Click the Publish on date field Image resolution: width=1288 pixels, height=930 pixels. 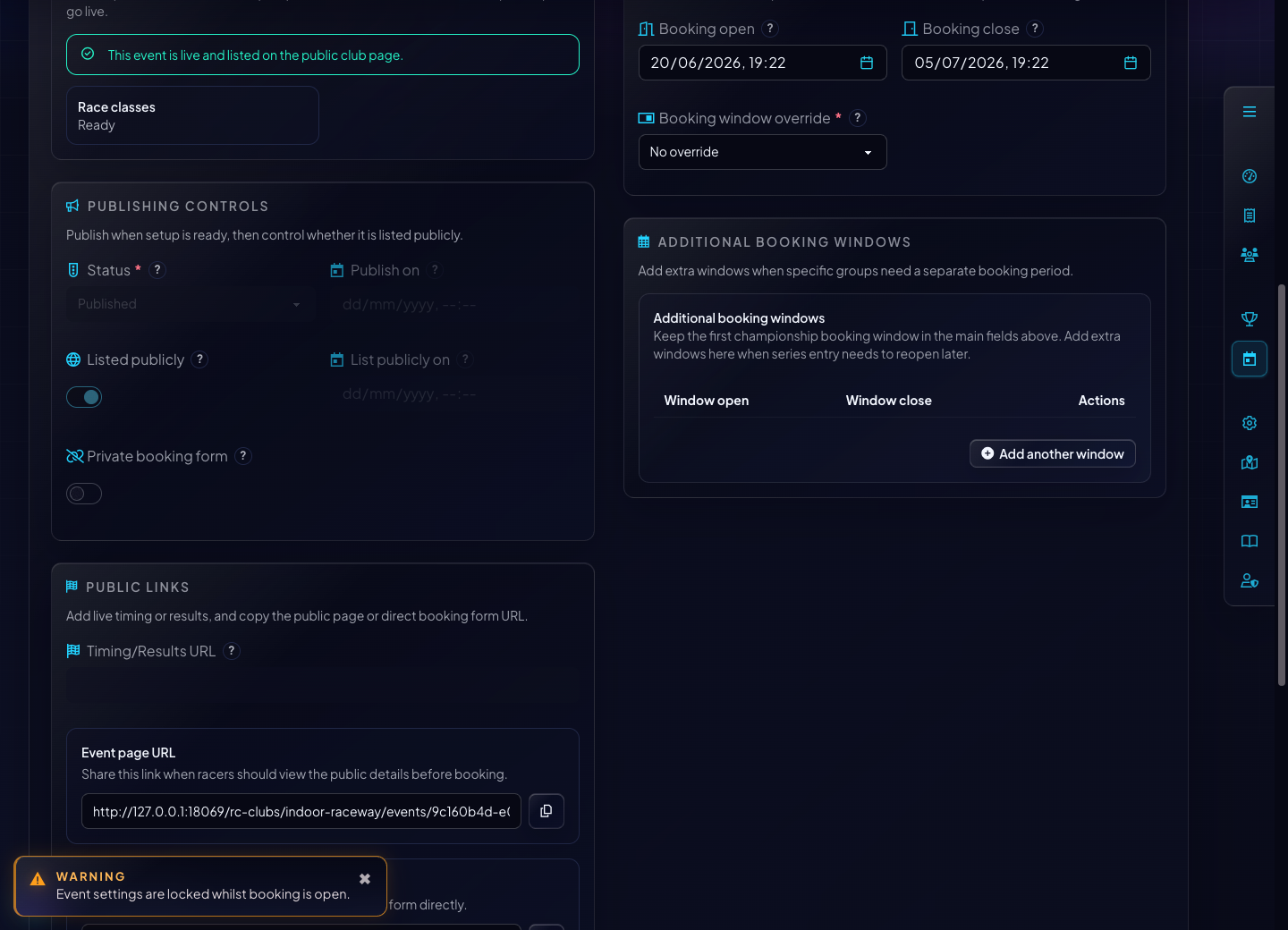454,304
